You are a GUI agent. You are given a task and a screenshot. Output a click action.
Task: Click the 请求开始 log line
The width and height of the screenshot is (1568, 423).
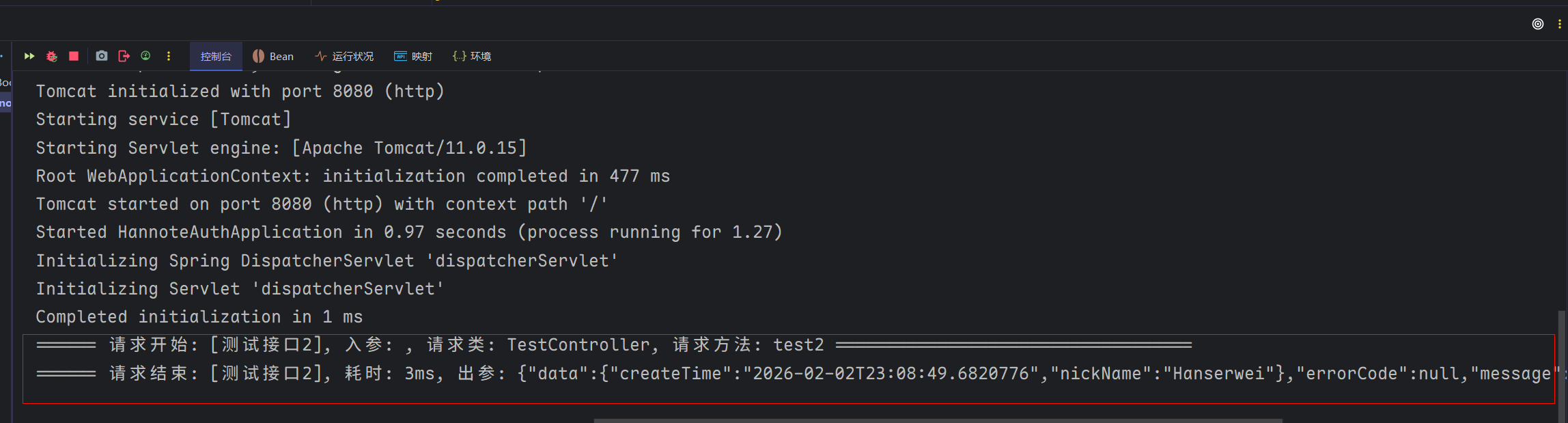click(x=464, y=345)
